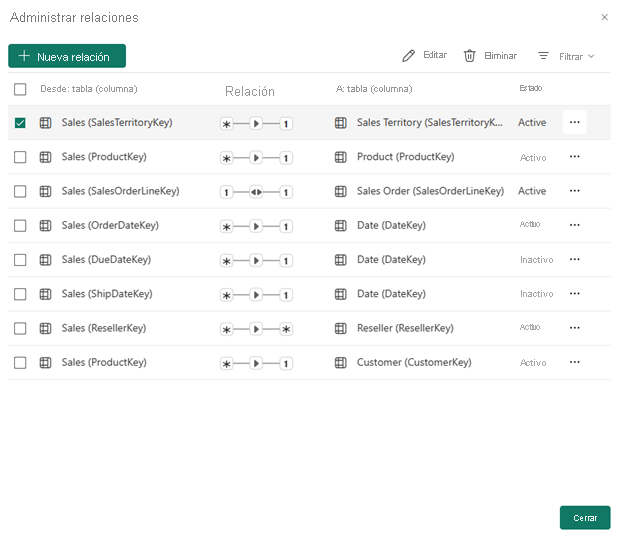This screenshot has width=624, height=540.
Task: Check the Sales (ShipDateKey) row checkbox
Action: (20, 294)
